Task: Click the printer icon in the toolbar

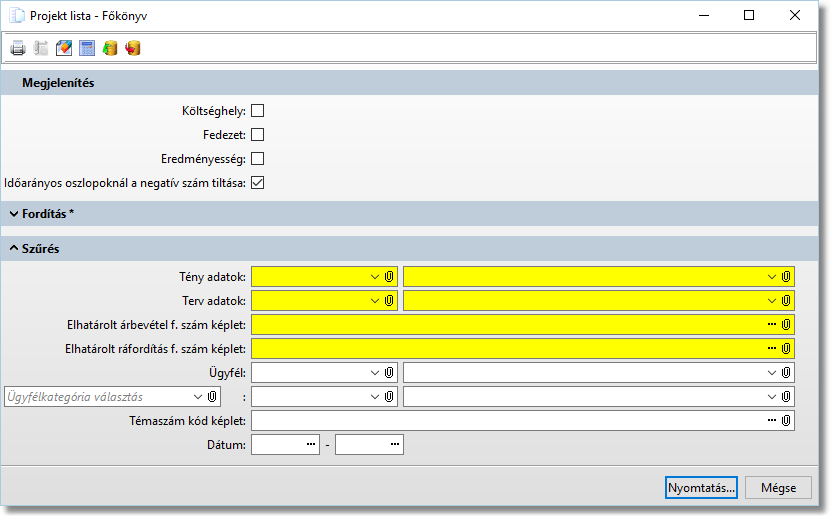Action: coord(18,48)
